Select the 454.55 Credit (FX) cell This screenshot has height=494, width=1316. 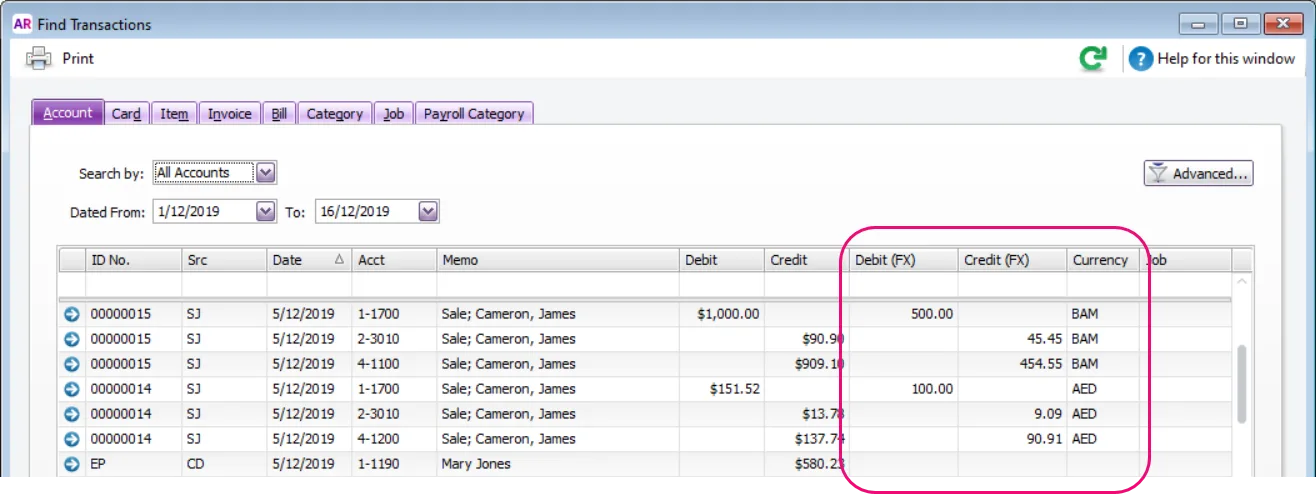tap(1012, 364)
